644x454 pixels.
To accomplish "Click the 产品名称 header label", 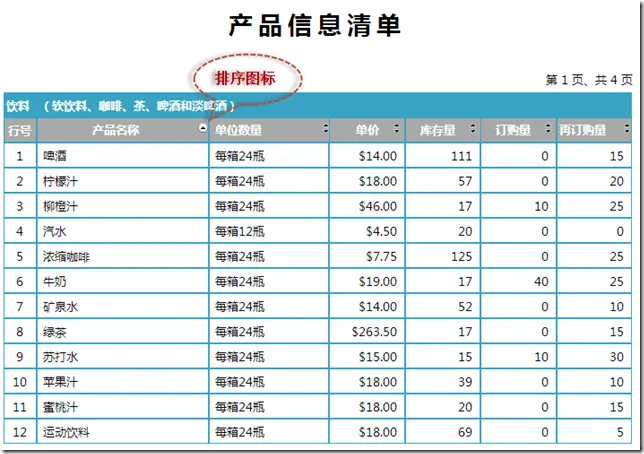I will 115,130.
